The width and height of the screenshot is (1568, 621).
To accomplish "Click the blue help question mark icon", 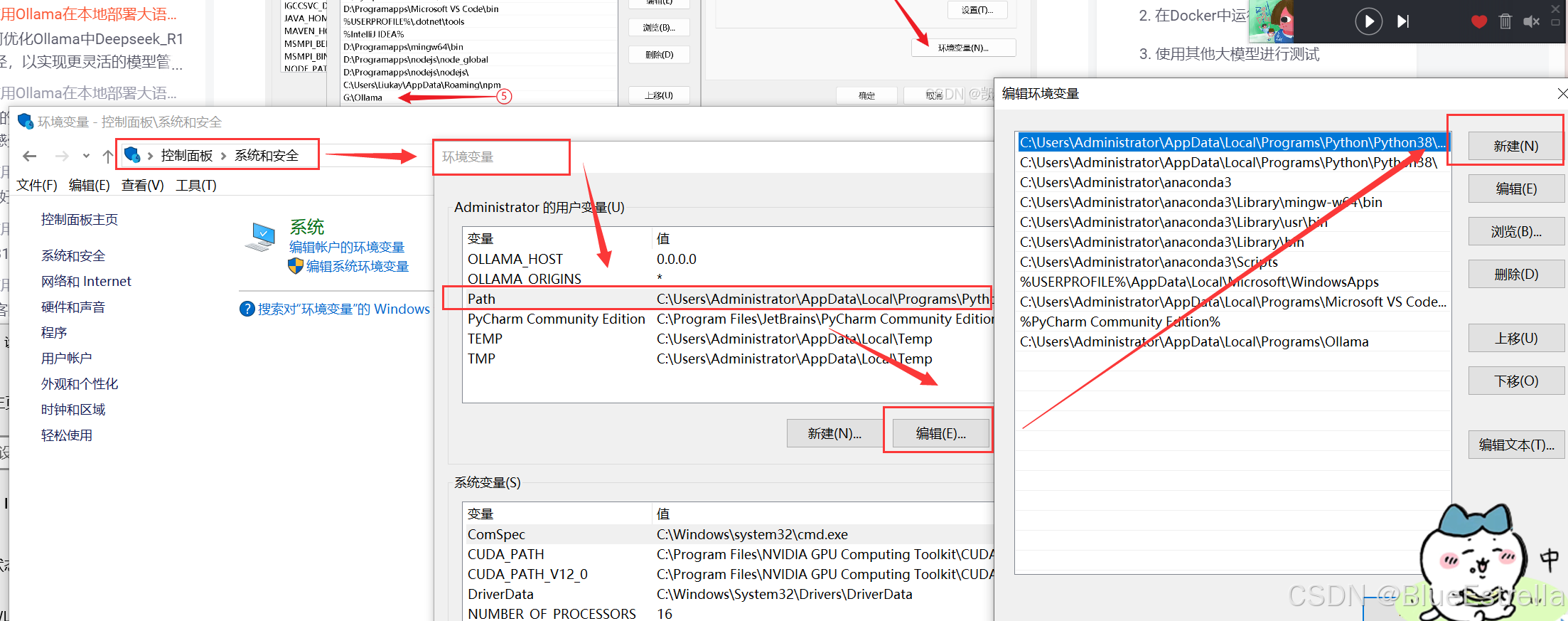I will [247, 309].
